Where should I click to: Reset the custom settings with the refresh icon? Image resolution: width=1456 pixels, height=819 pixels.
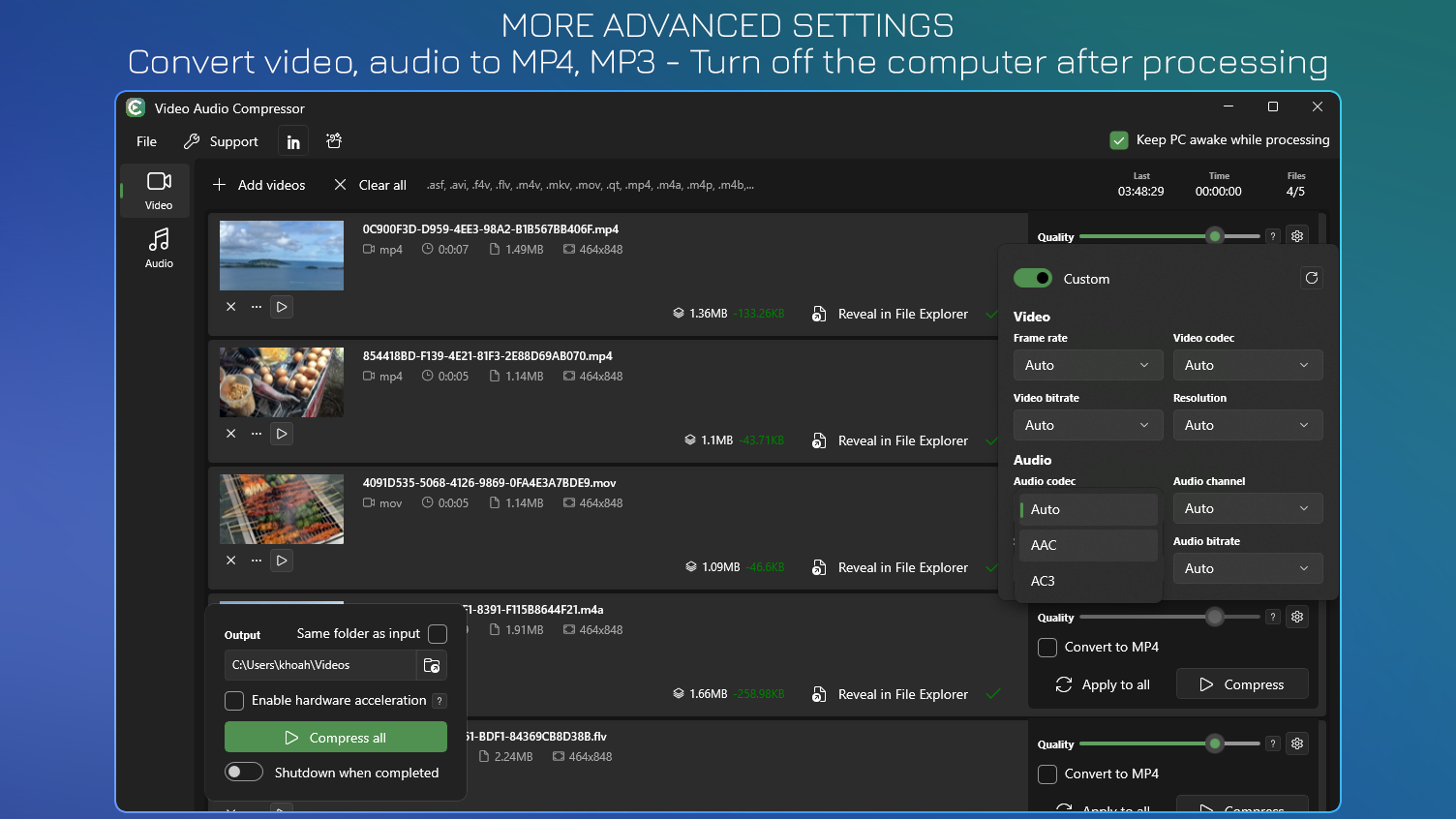click(1312, 278)
